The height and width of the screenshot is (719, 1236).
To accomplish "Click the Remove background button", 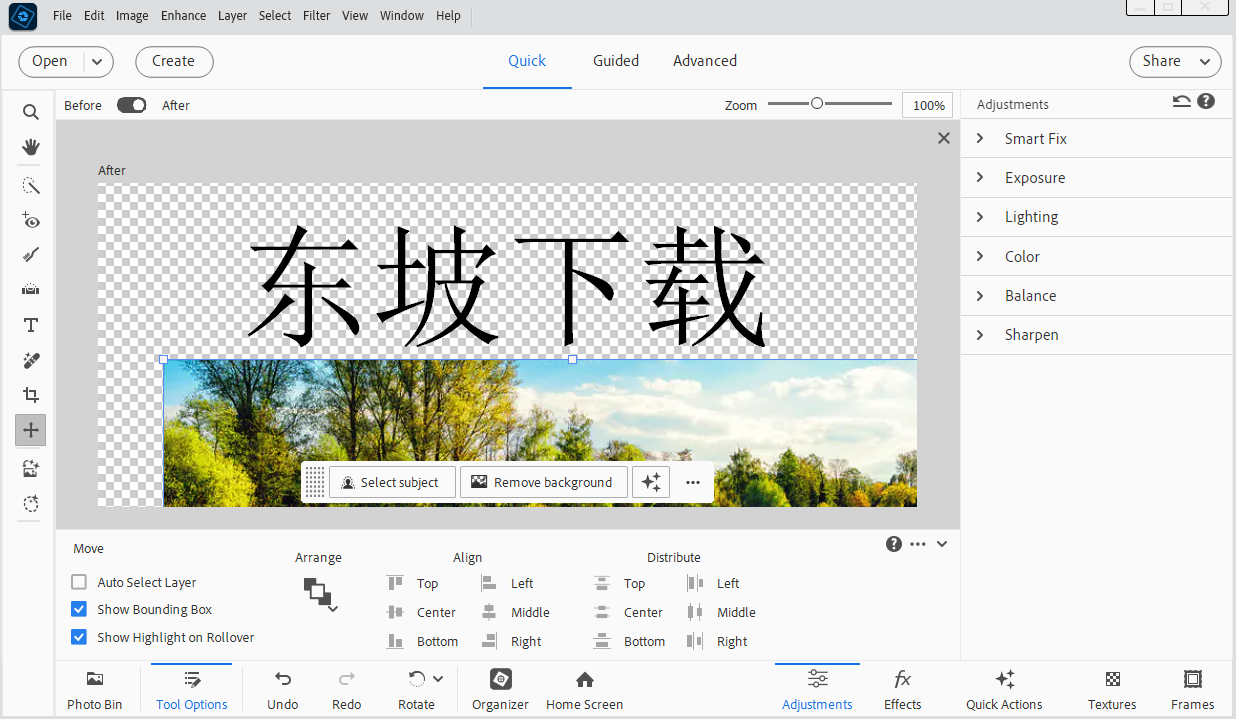I will [x=543, y=482].
